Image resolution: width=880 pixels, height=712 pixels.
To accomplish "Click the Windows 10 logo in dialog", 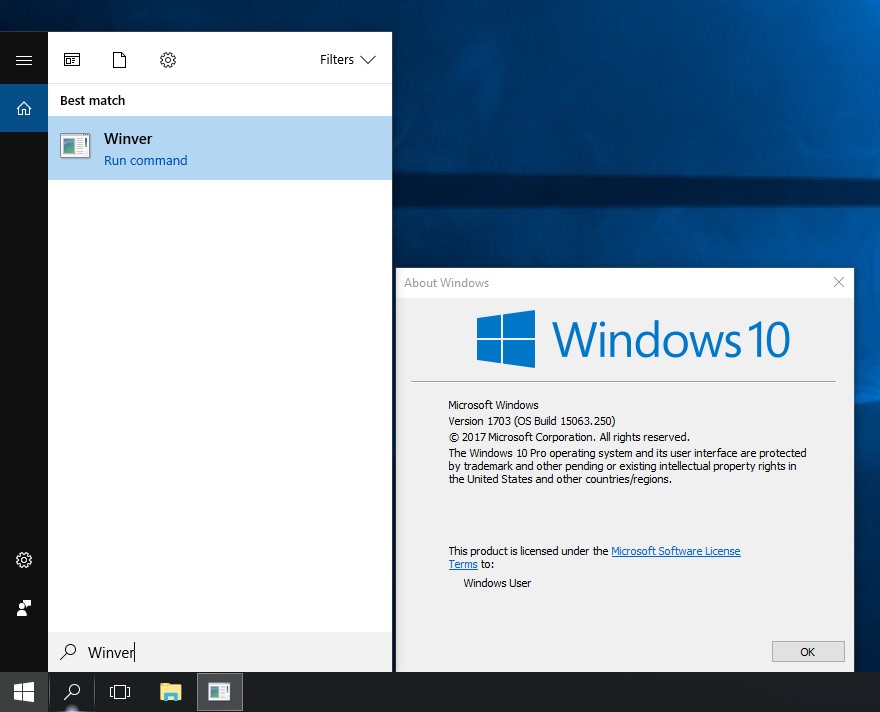I will pyautogui.click(x=632, y=339).
